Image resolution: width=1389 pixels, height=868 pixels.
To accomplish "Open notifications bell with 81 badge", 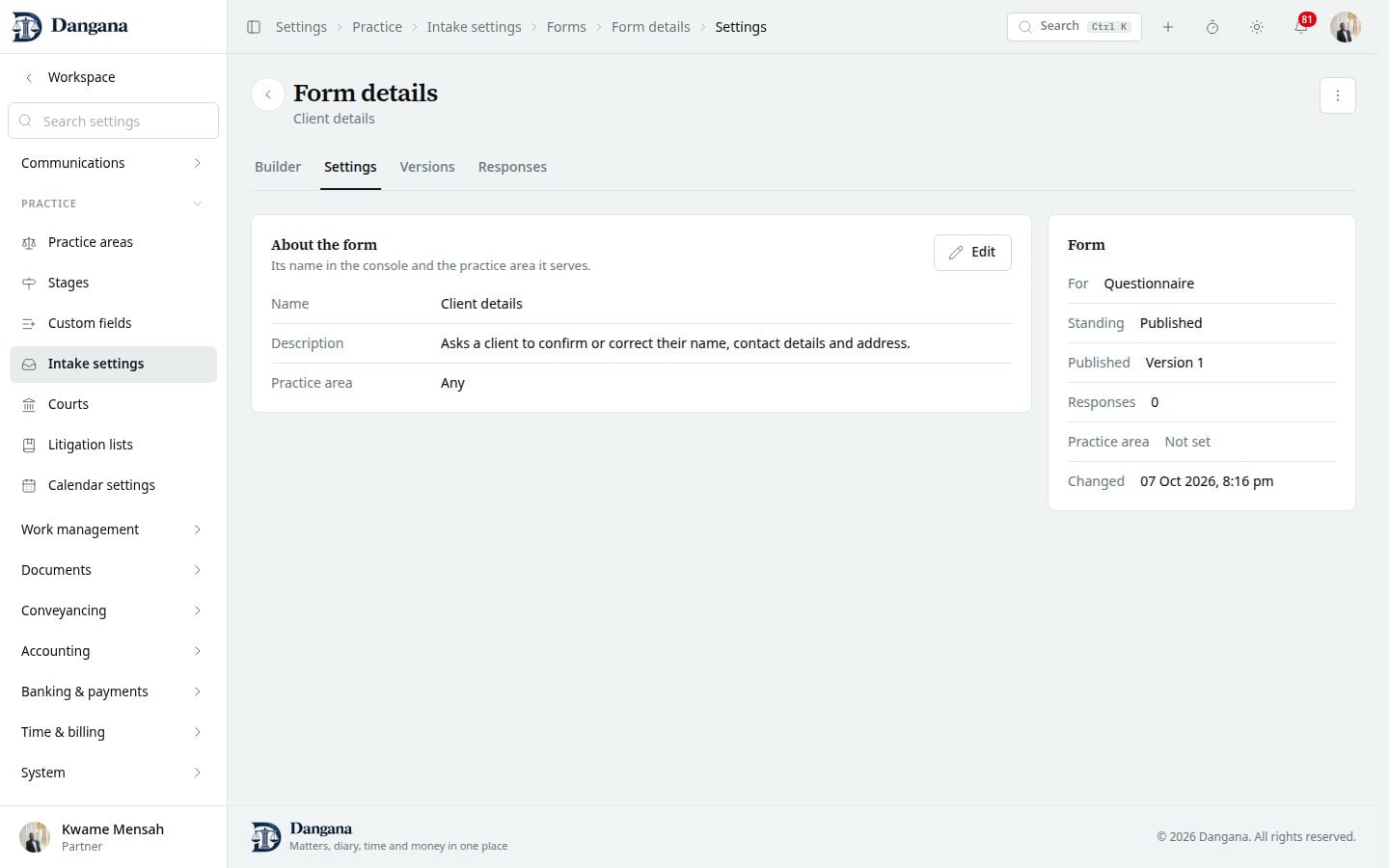I will point(1301,27).
